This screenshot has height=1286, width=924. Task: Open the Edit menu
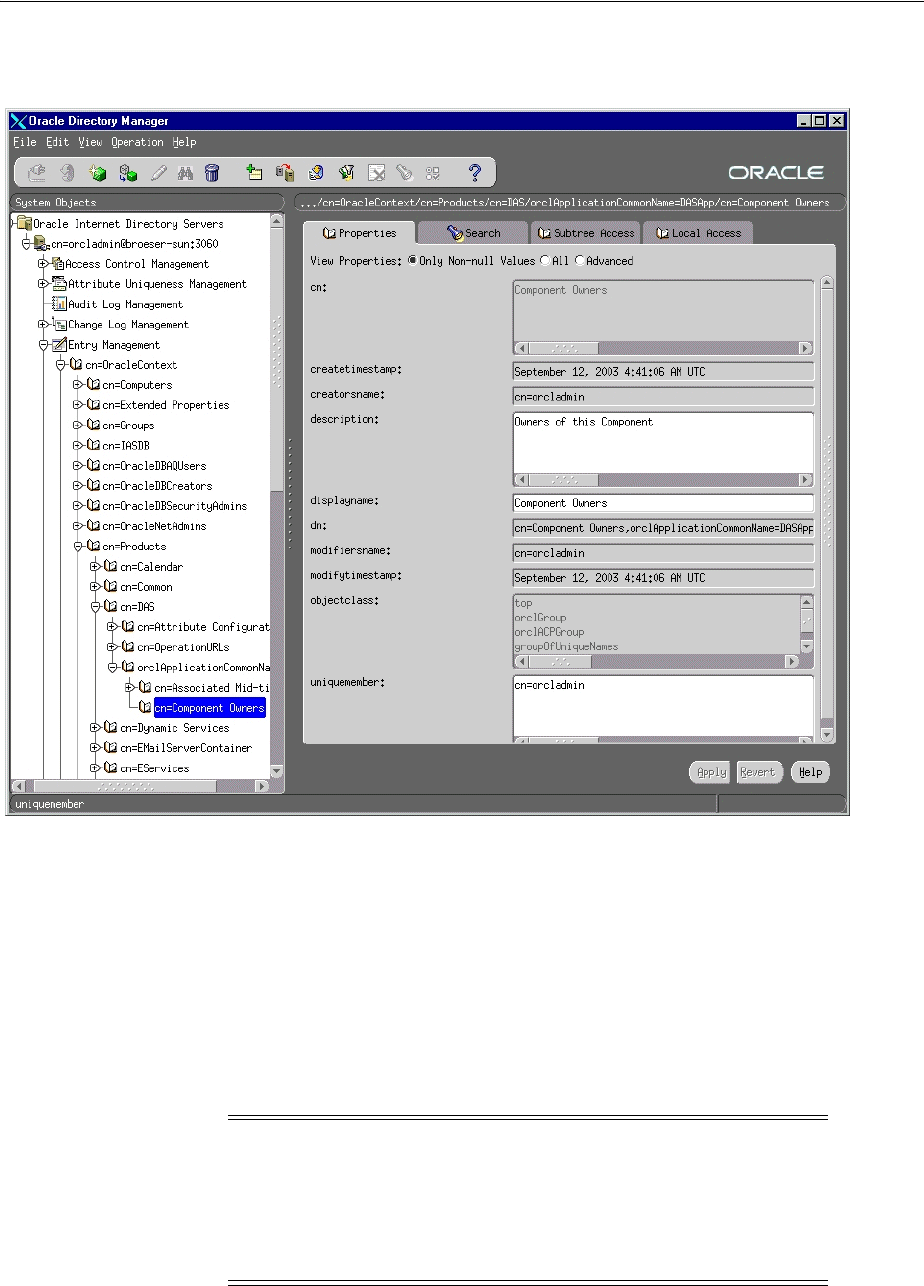point(57,143)
